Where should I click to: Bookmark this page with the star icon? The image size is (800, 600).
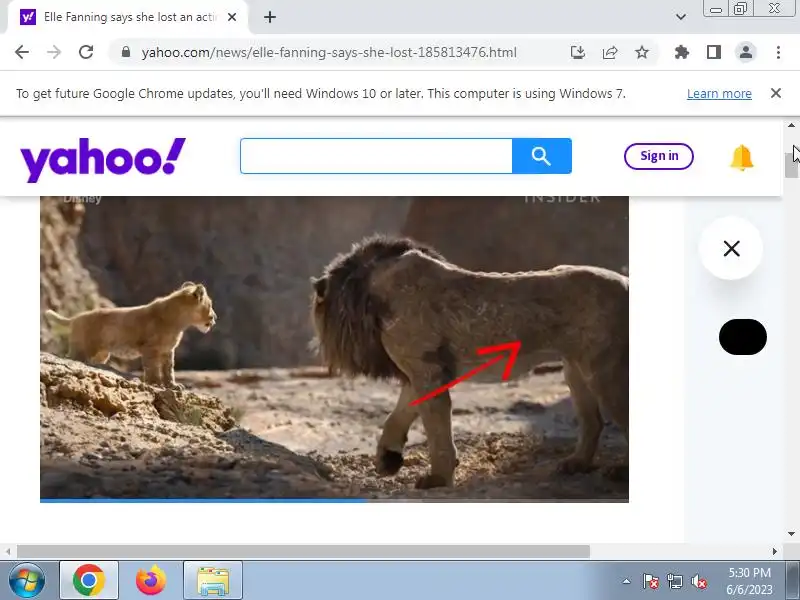[642, 52]
